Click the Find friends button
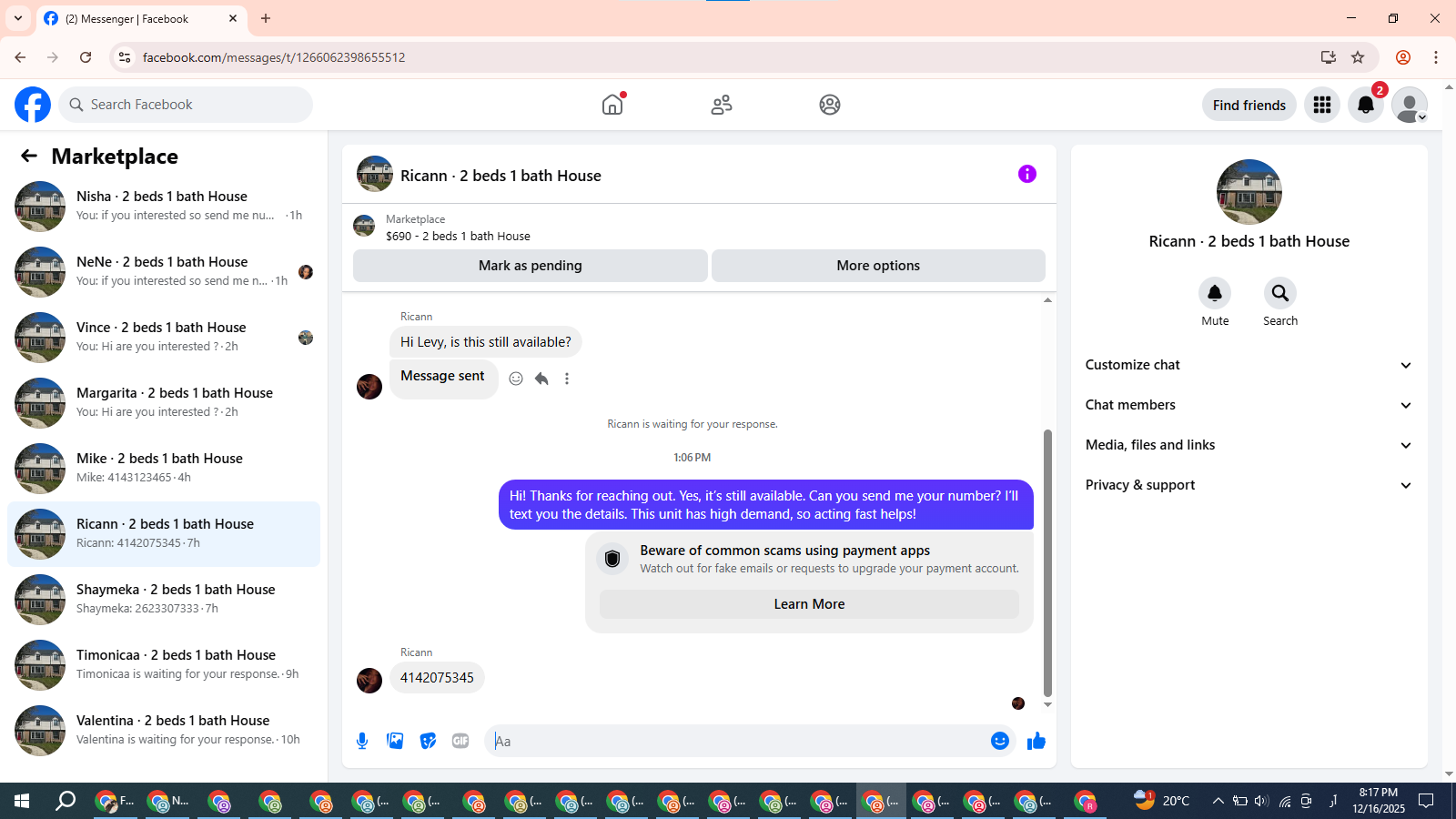 pos(1249,105)
